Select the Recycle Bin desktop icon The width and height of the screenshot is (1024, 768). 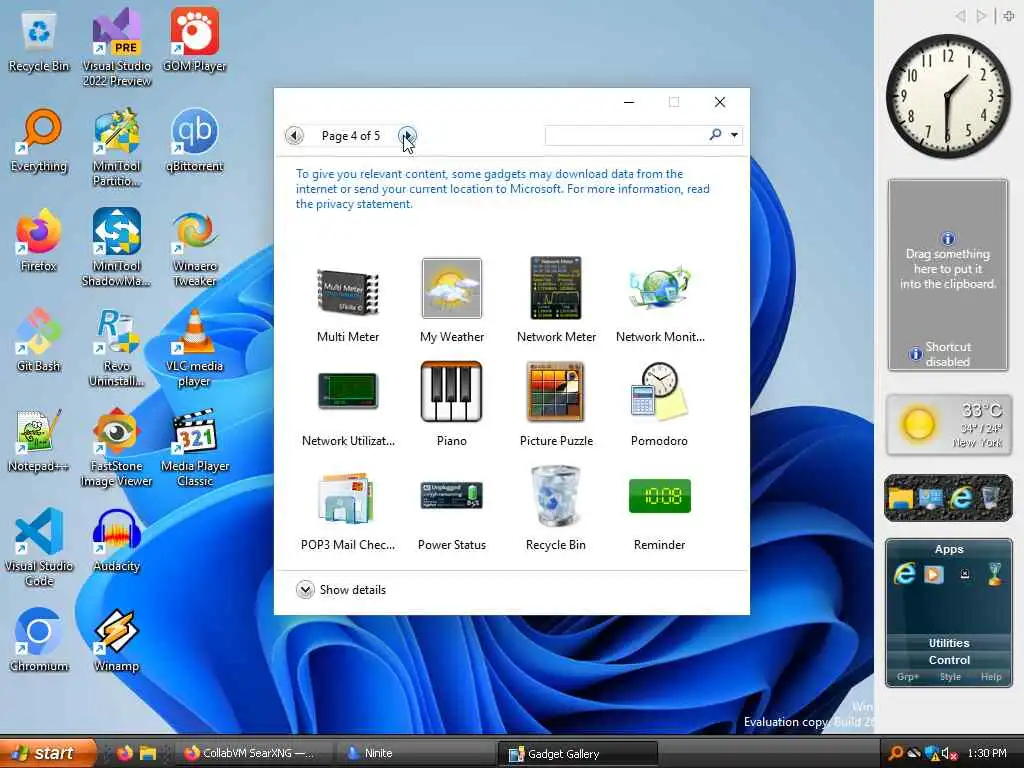(x=39, y=40)
